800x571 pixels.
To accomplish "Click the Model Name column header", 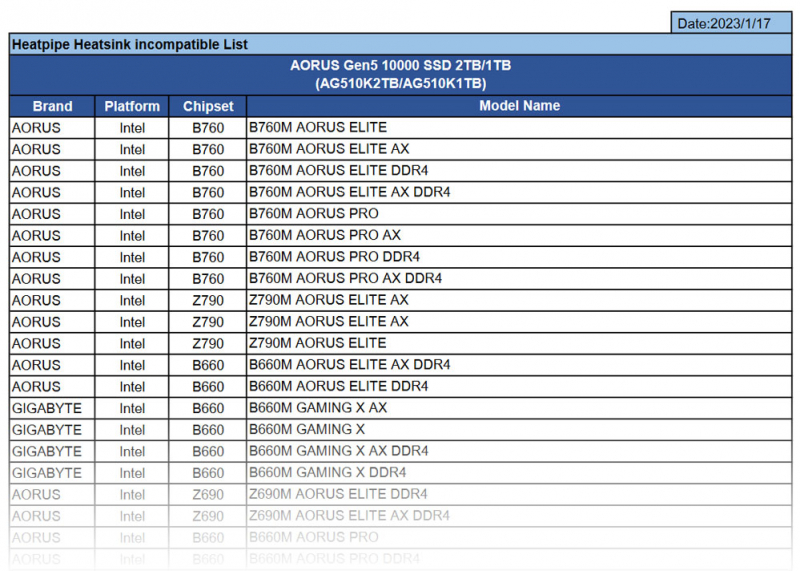I will 519,106.
